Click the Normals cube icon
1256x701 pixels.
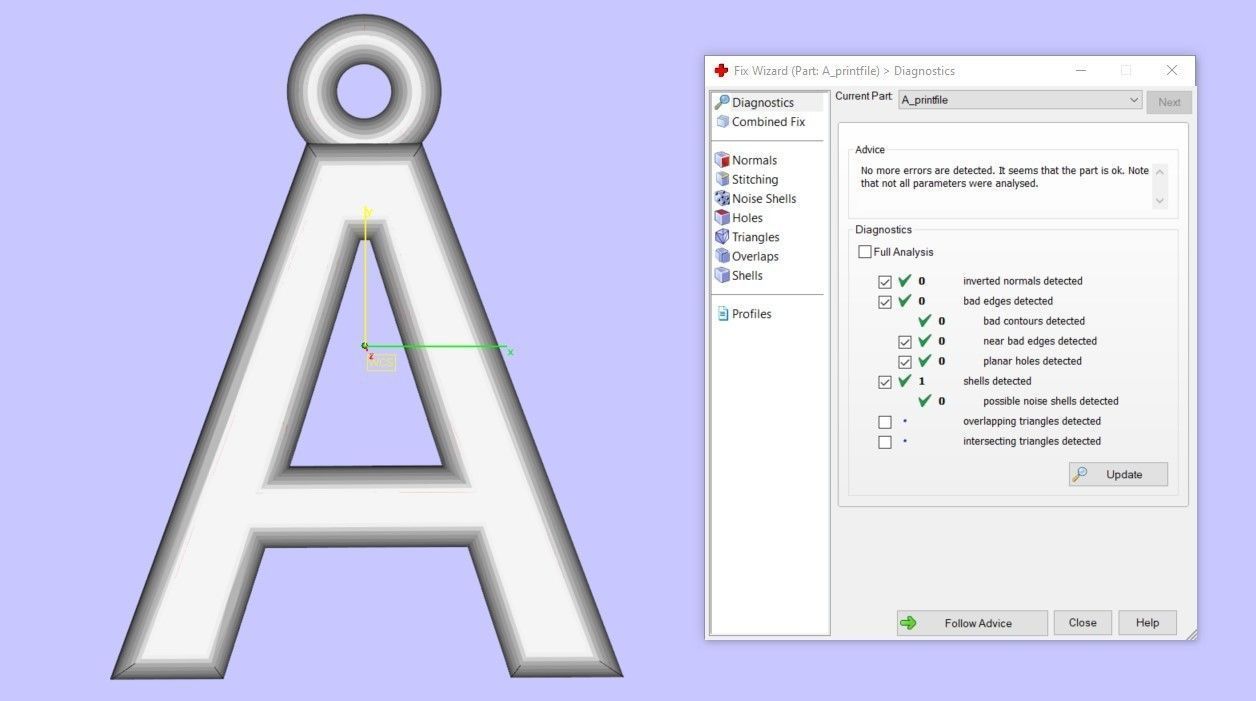click(722, 160)
